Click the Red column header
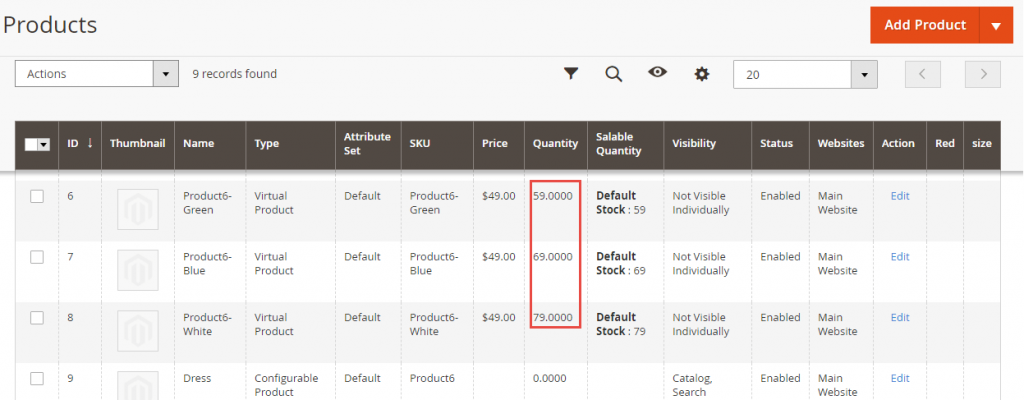Screen dimensions: 1024x400 tap(945, 144)
